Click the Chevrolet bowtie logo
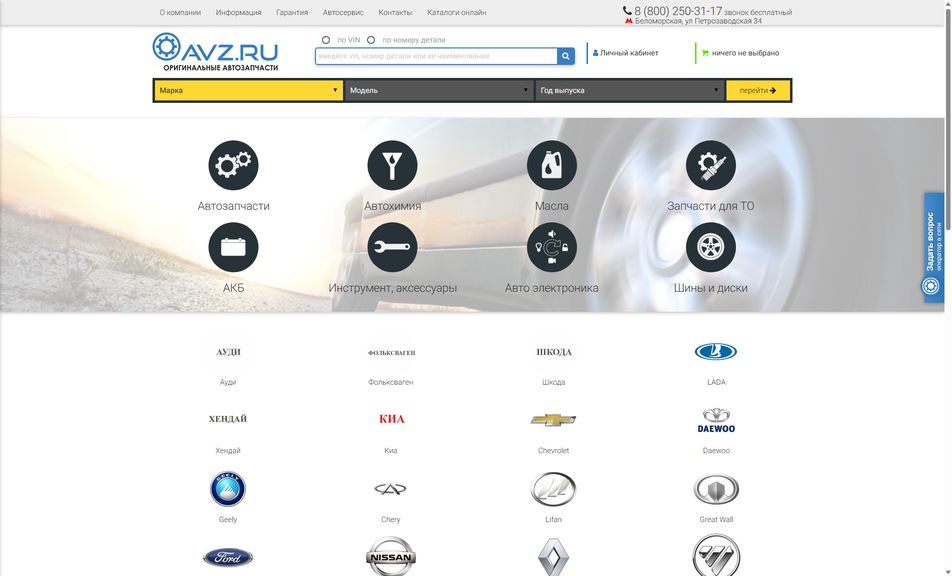The height and width of the screenshot is (576, 952). [553, 419]
